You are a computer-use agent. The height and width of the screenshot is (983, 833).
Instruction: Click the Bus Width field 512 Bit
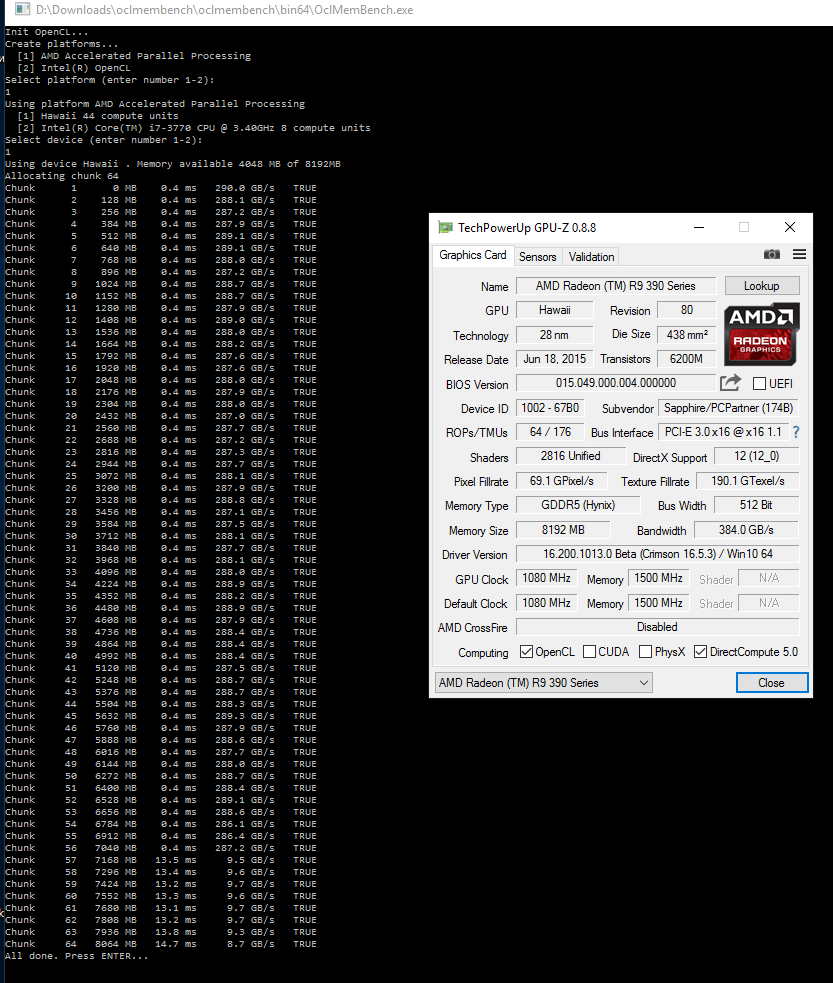coord(756,505)
